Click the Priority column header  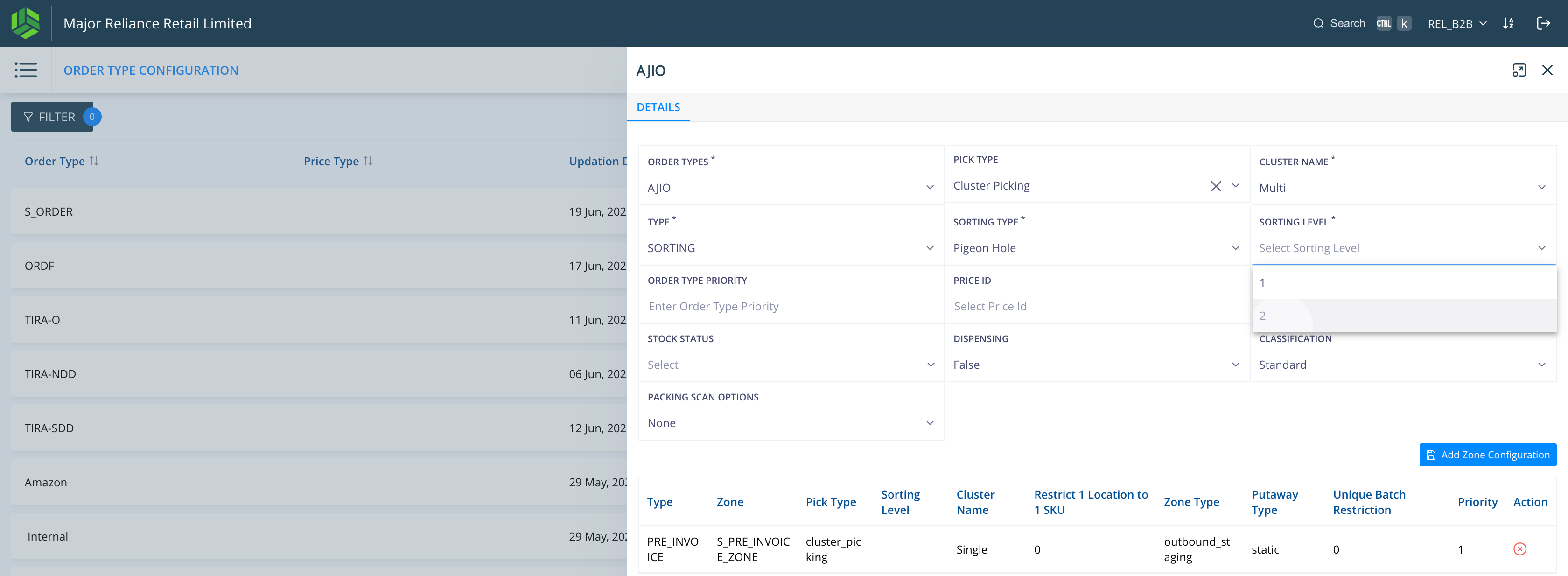(1477, 502)
